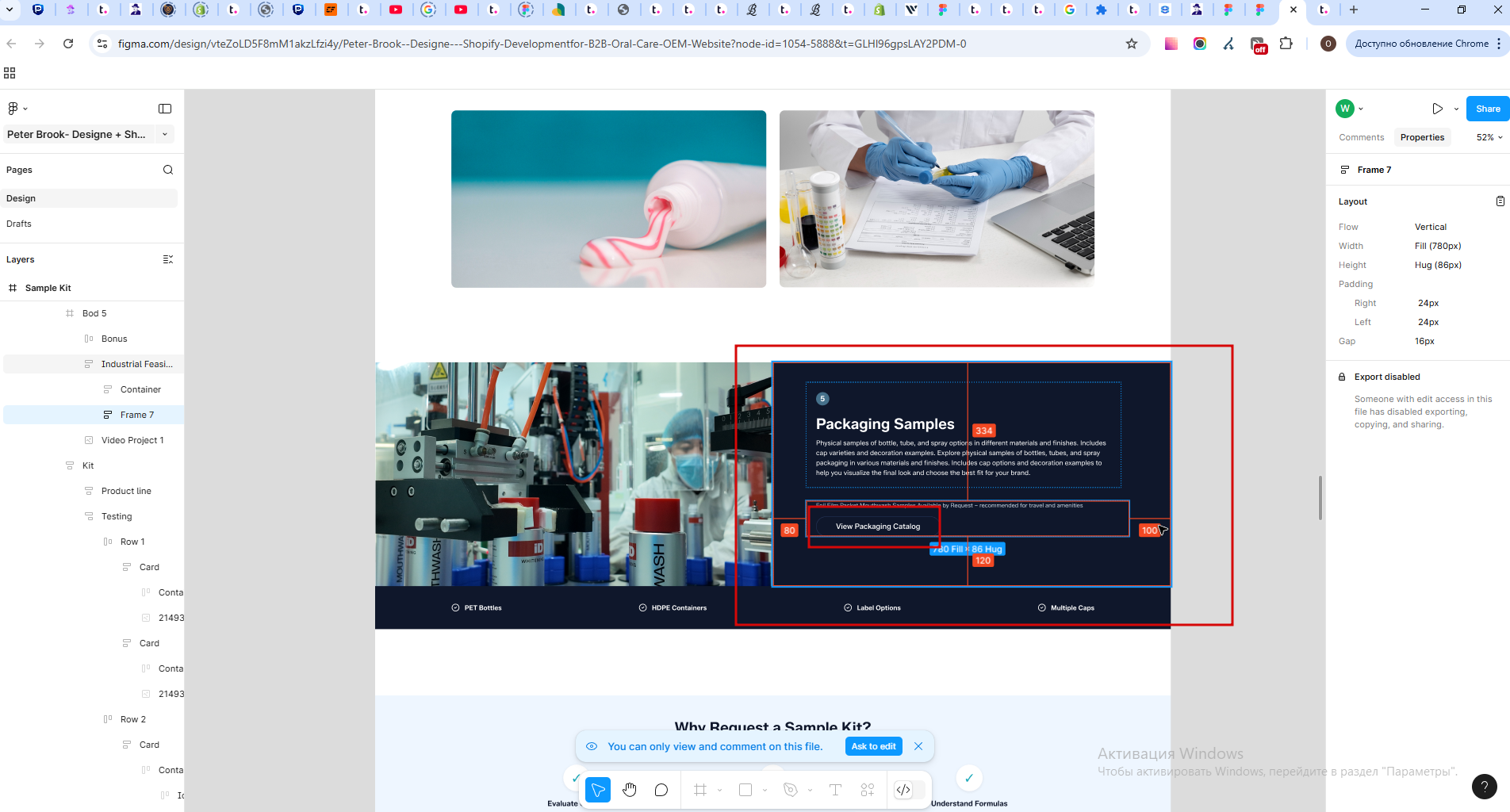1510x812 pixels.
Task: Click the Export disabled lock icon
Action: [1342, 377]
